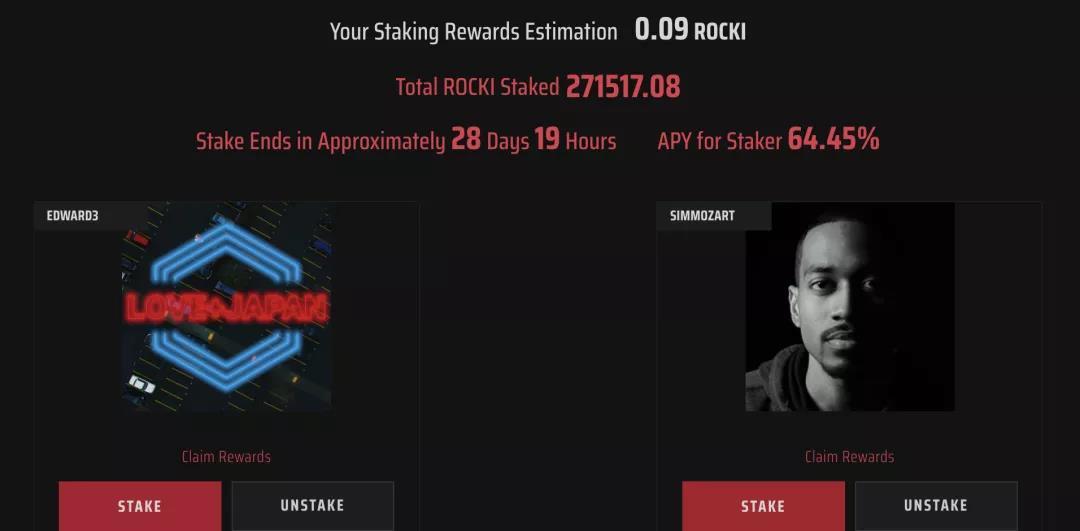The width and height of the screenshot is (1080, 531).
Task: Click the red LOVE JAPAN neon text
Action: [x=227, y=308]
